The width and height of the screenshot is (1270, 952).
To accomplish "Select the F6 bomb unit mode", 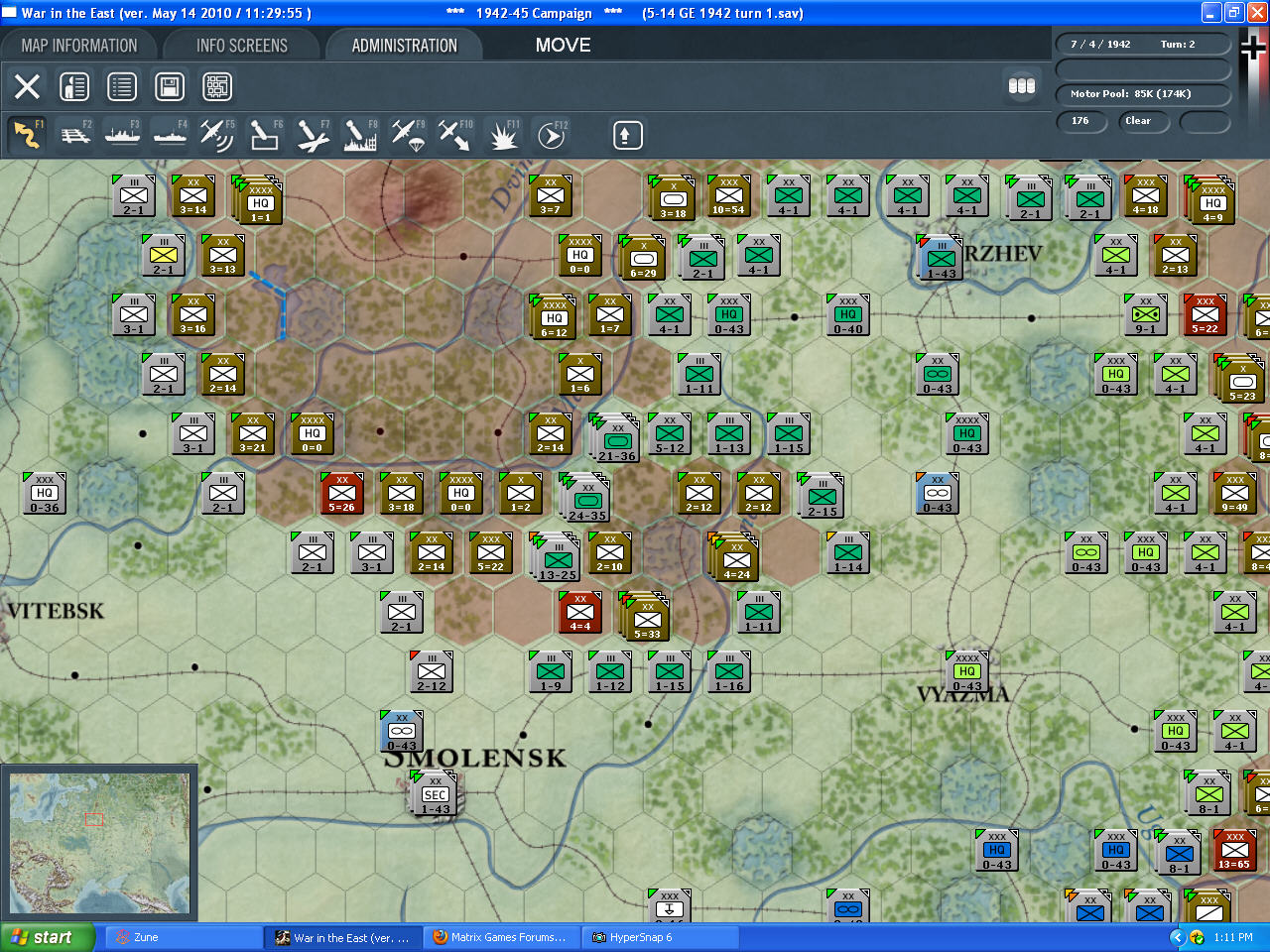I will pyautogui.click(x=265, y=135).
